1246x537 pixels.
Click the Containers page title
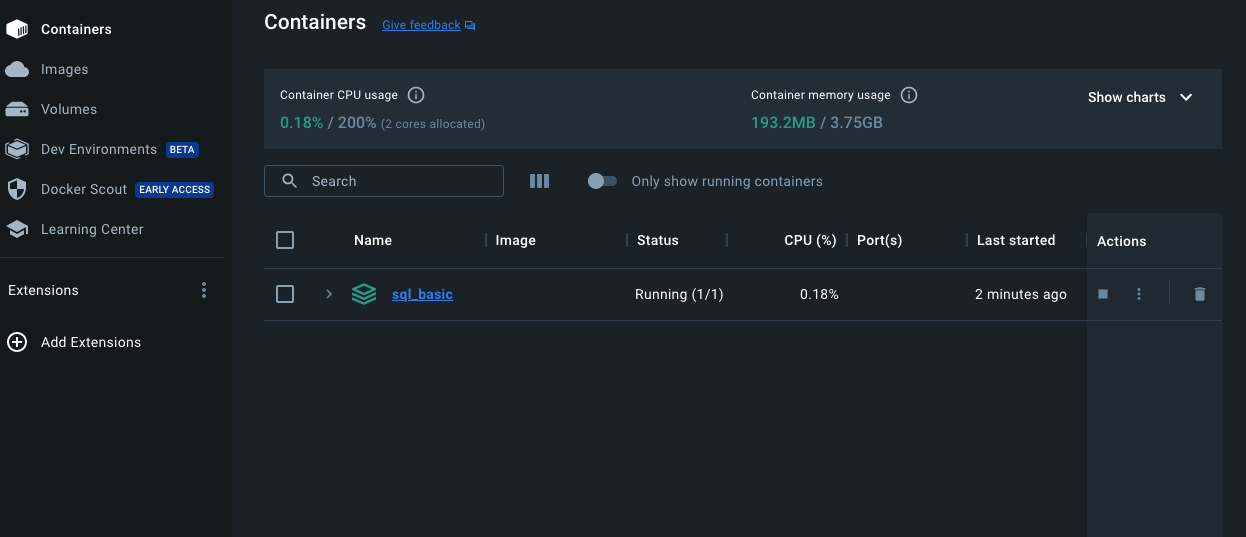click(315, 22)
